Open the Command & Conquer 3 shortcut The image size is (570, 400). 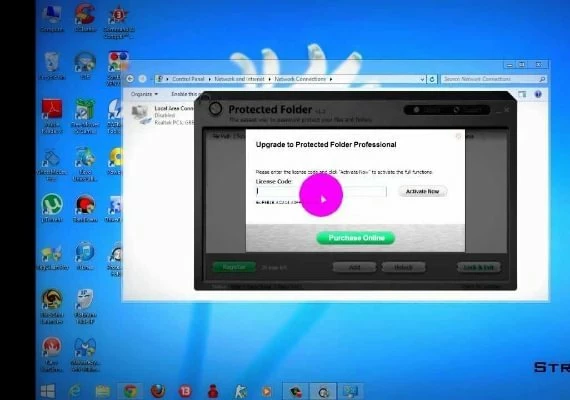(119, 22)
